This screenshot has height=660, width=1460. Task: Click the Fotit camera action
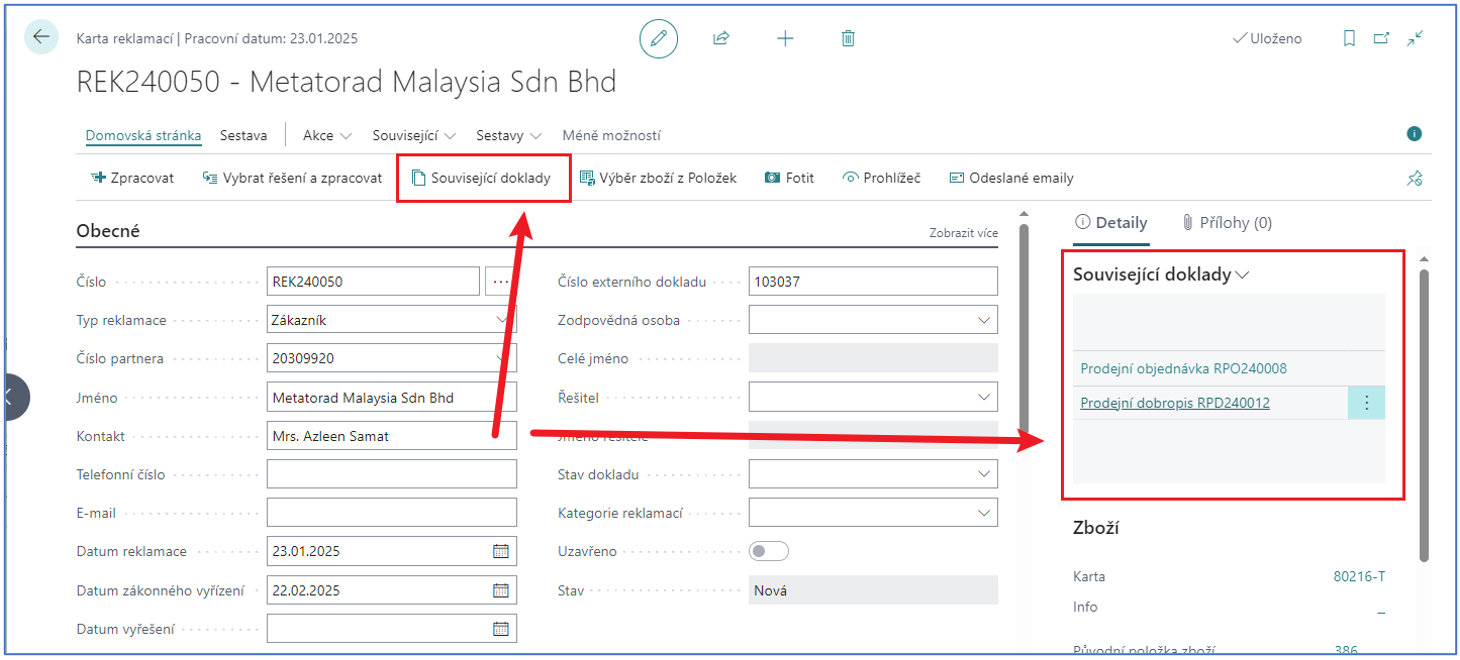click(789, 178)
